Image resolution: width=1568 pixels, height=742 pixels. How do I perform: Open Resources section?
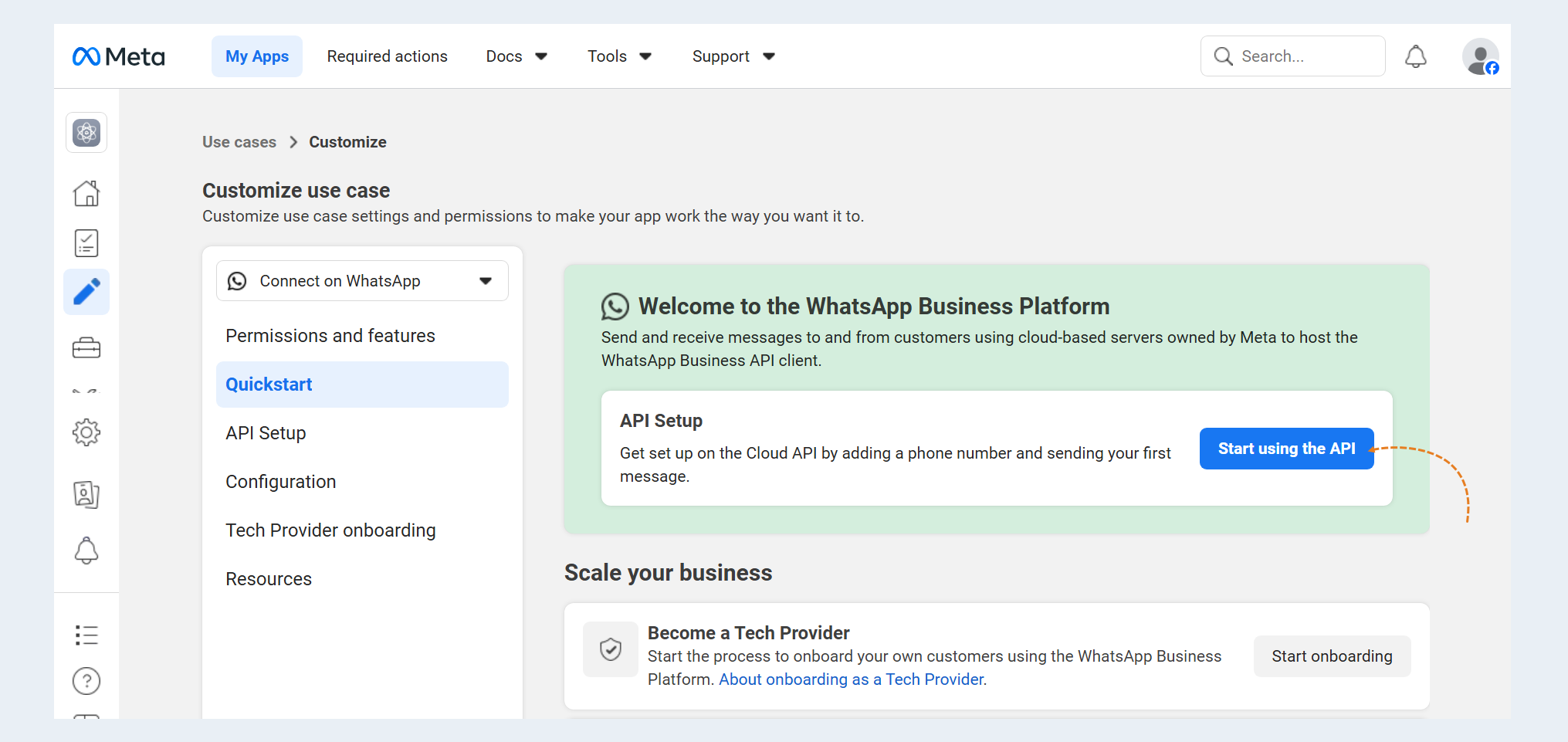[x=362, y=579]
